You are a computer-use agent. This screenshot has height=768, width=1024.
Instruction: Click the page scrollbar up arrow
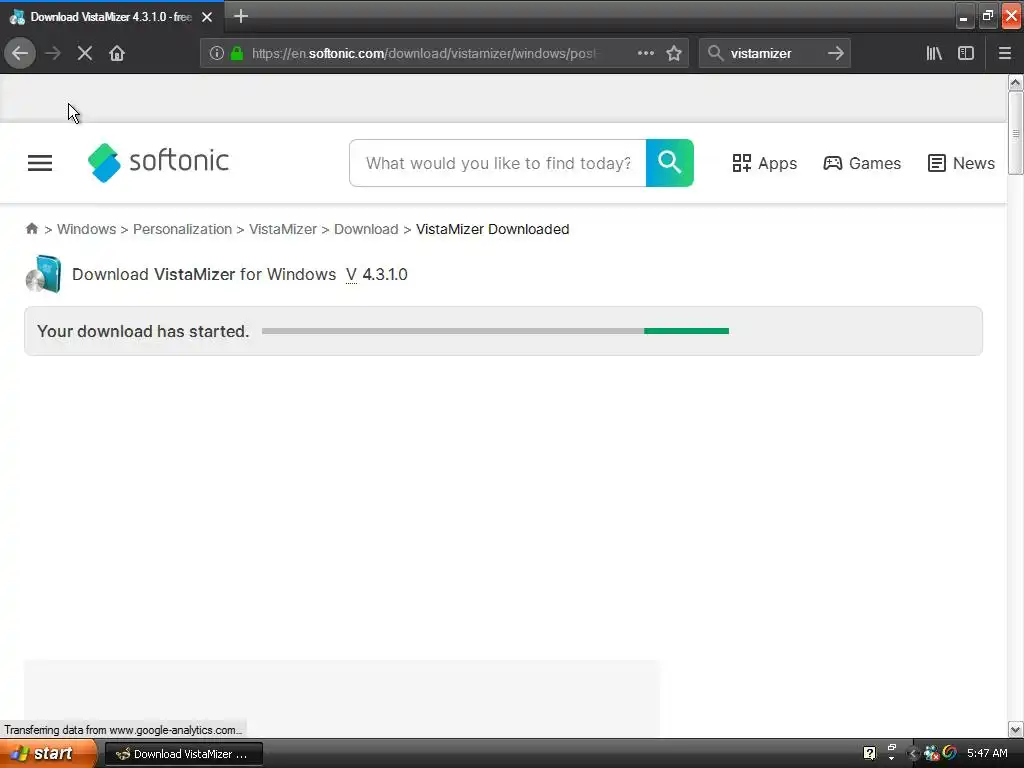1015,83
